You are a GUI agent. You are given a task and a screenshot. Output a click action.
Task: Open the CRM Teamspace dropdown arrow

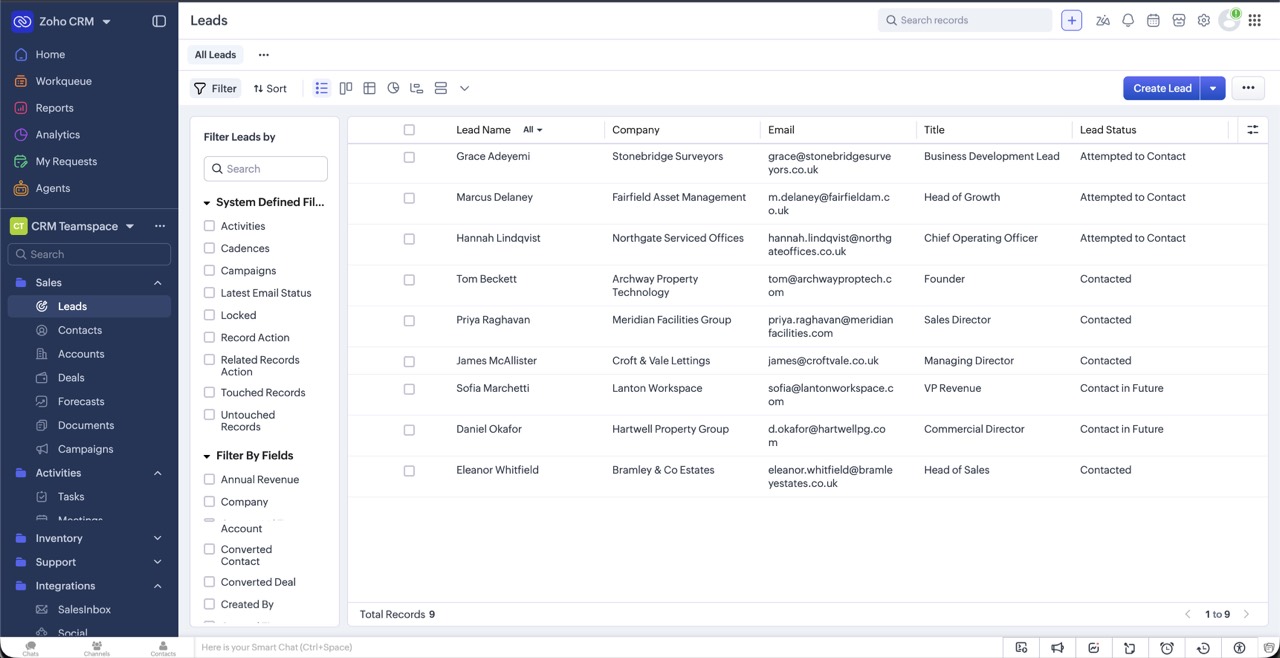[130, 227]
